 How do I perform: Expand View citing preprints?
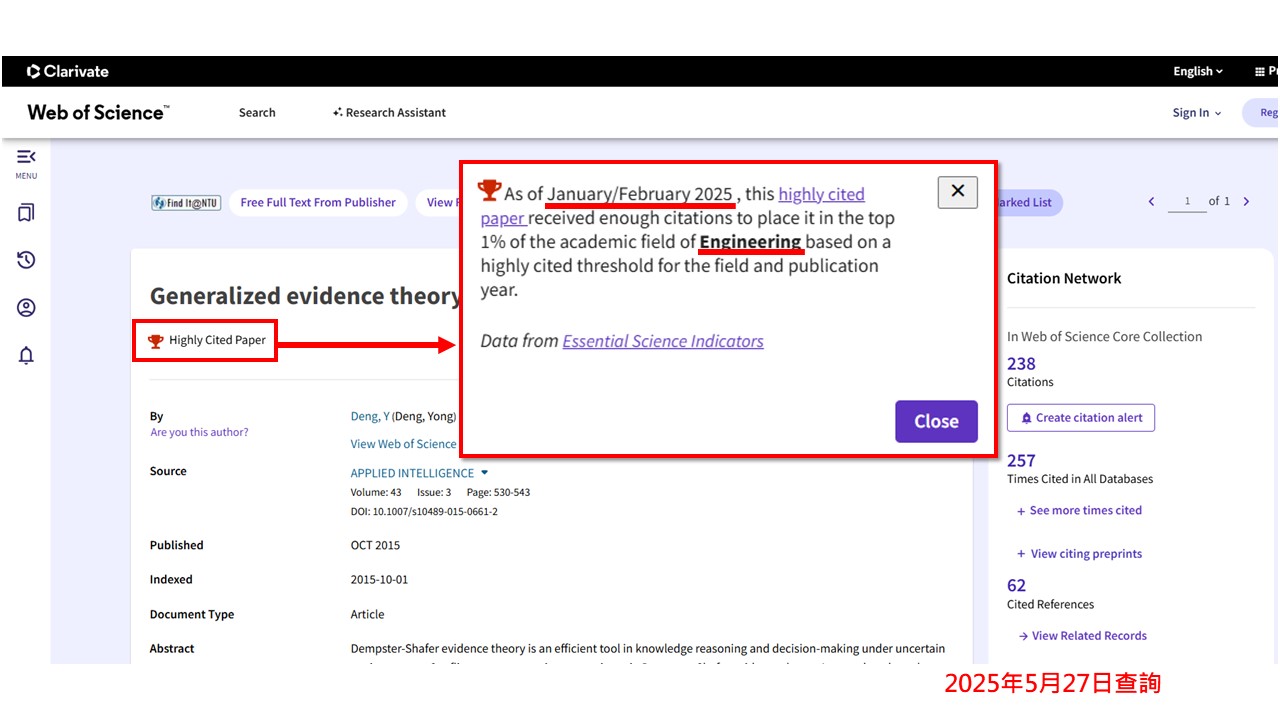click(x=1079, y=554)
